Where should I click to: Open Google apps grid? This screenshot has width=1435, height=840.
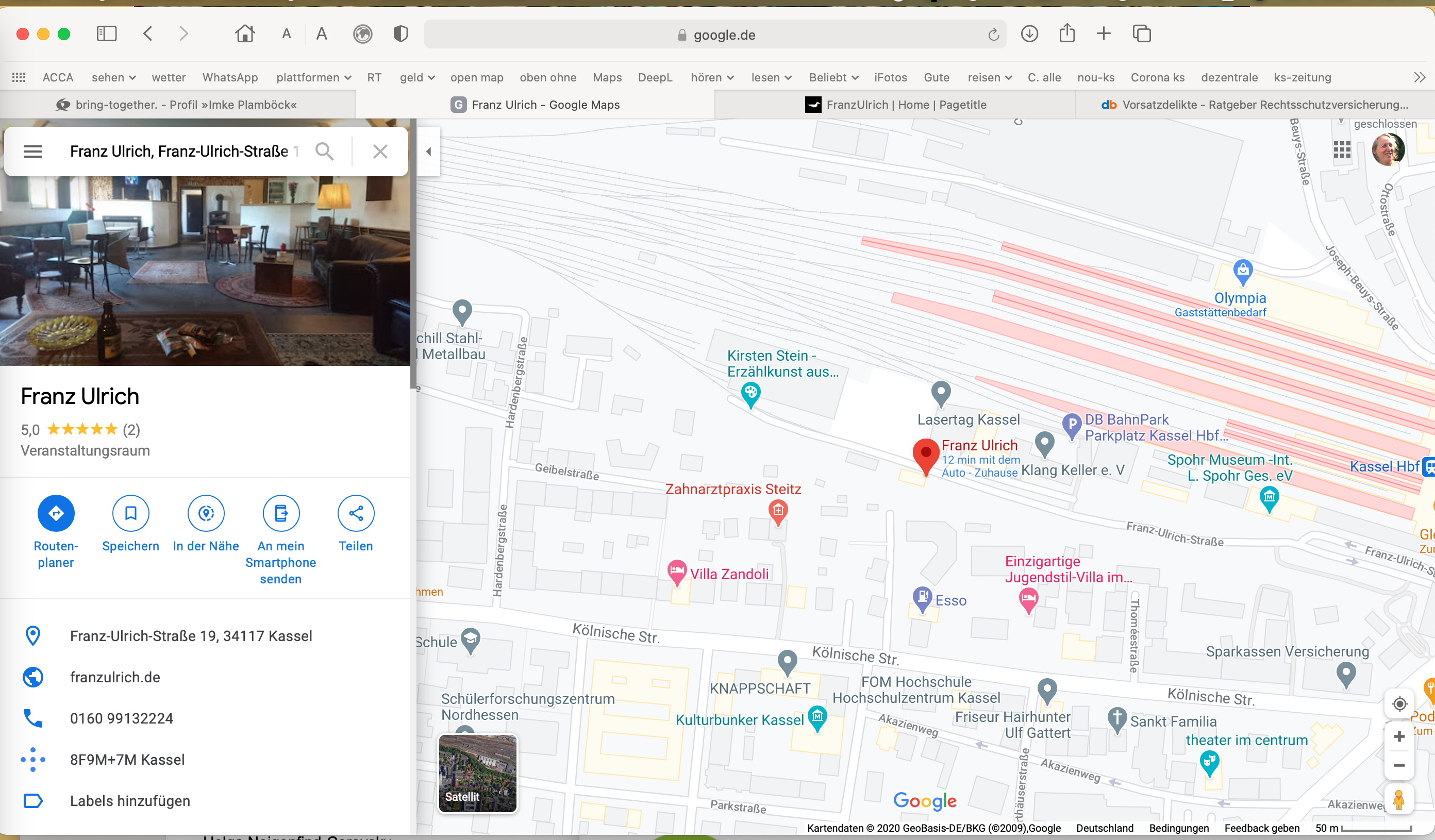[x=1342, y=150]
